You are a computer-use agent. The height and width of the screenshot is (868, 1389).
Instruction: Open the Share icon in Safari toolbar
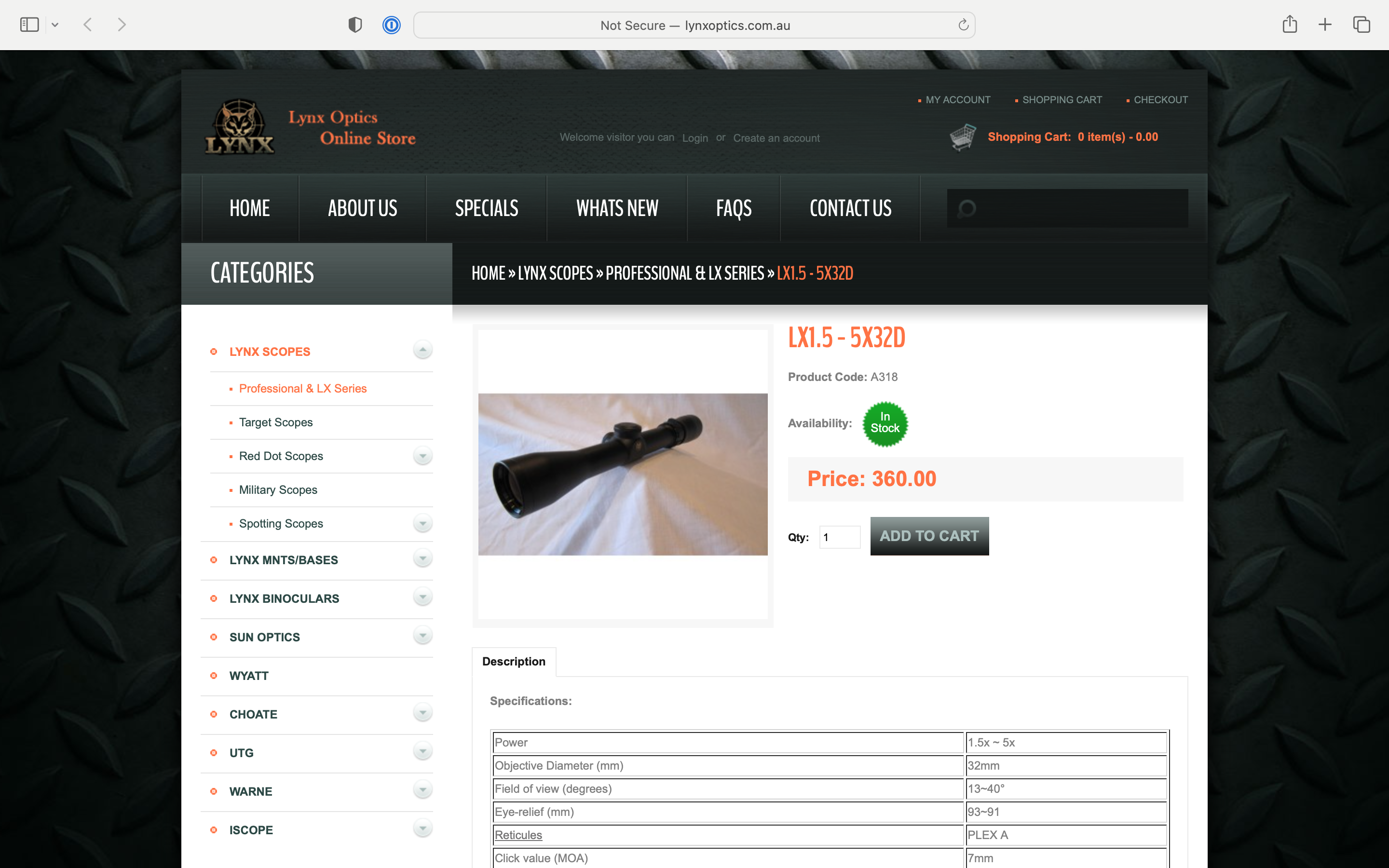(x=1290, y=24)
